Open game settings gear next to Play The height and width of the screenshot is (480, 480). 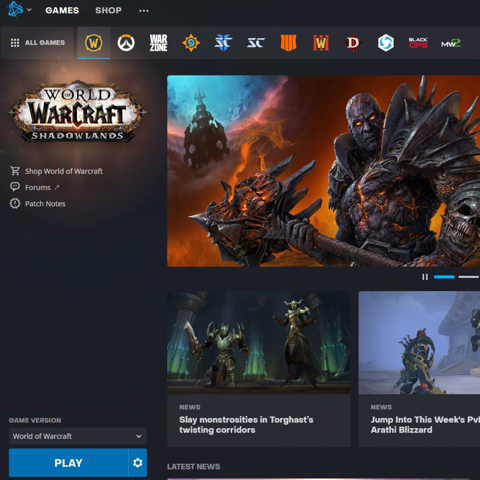coord(138,463)
